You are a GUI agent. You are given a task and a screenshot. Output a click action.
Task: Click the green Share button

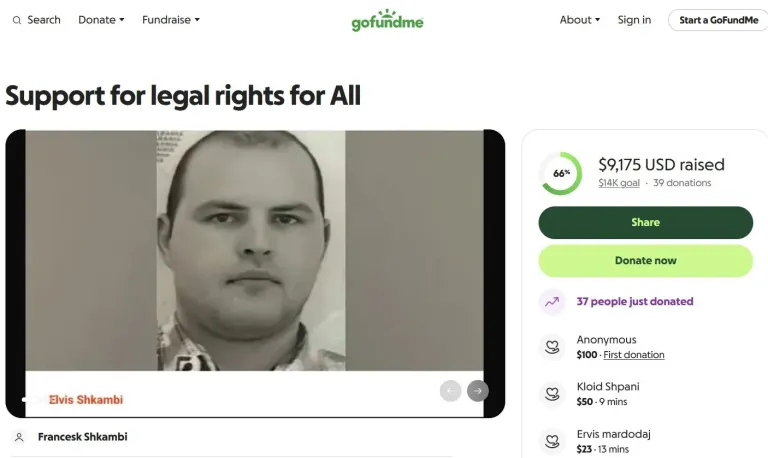click(646, 222)
